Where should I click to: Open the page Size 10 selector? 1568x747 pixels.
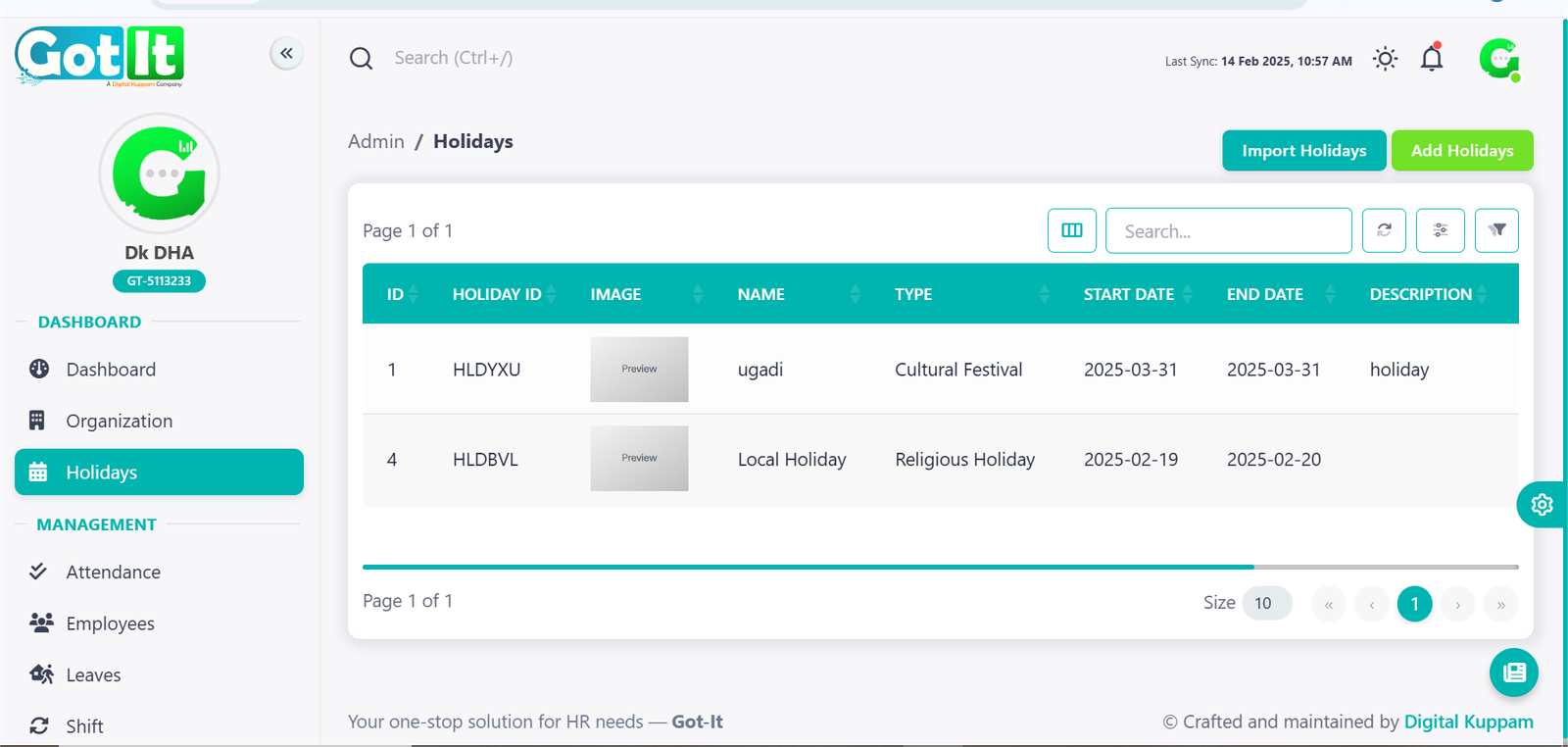click(1266, 603)
